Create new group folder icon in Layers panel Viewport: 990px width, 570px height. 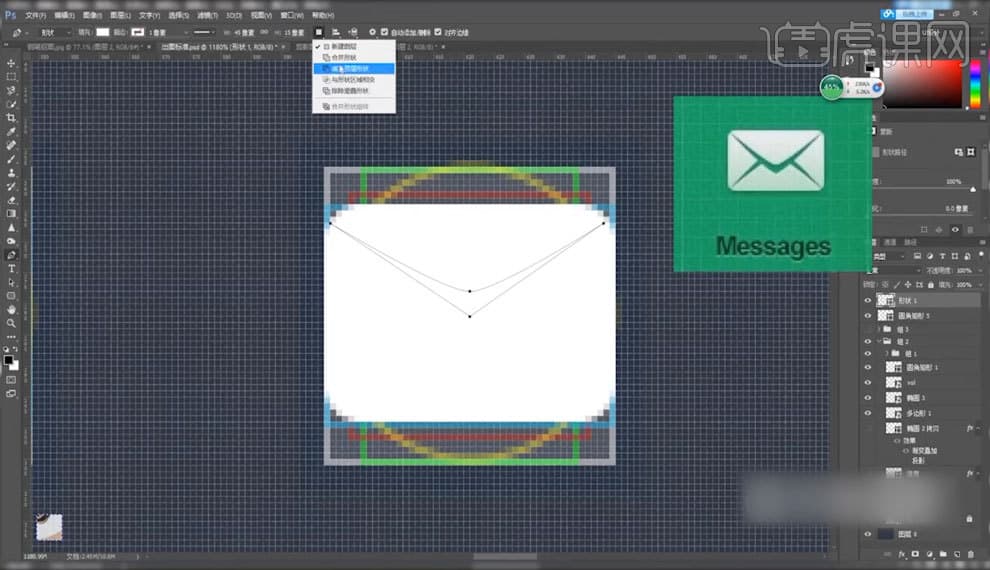click(x=943, y=554)
